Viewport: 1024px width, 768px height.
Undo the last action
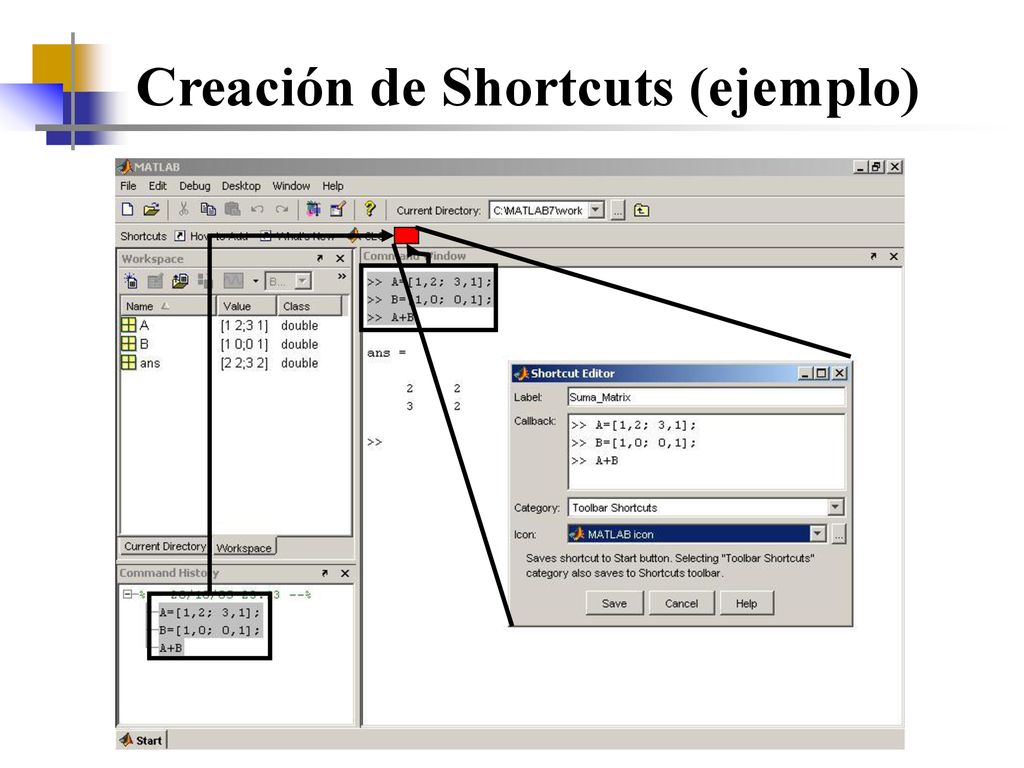point(257,210)
